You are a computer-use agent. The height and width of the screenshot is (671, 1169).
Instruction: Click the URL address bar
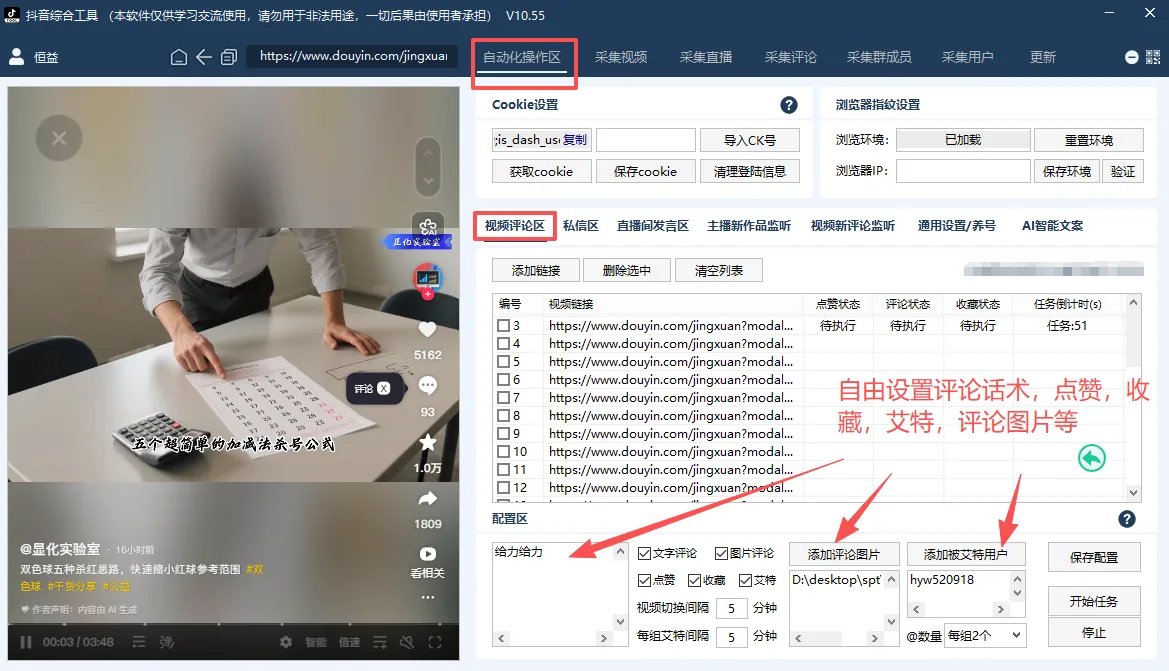point(353,56)
